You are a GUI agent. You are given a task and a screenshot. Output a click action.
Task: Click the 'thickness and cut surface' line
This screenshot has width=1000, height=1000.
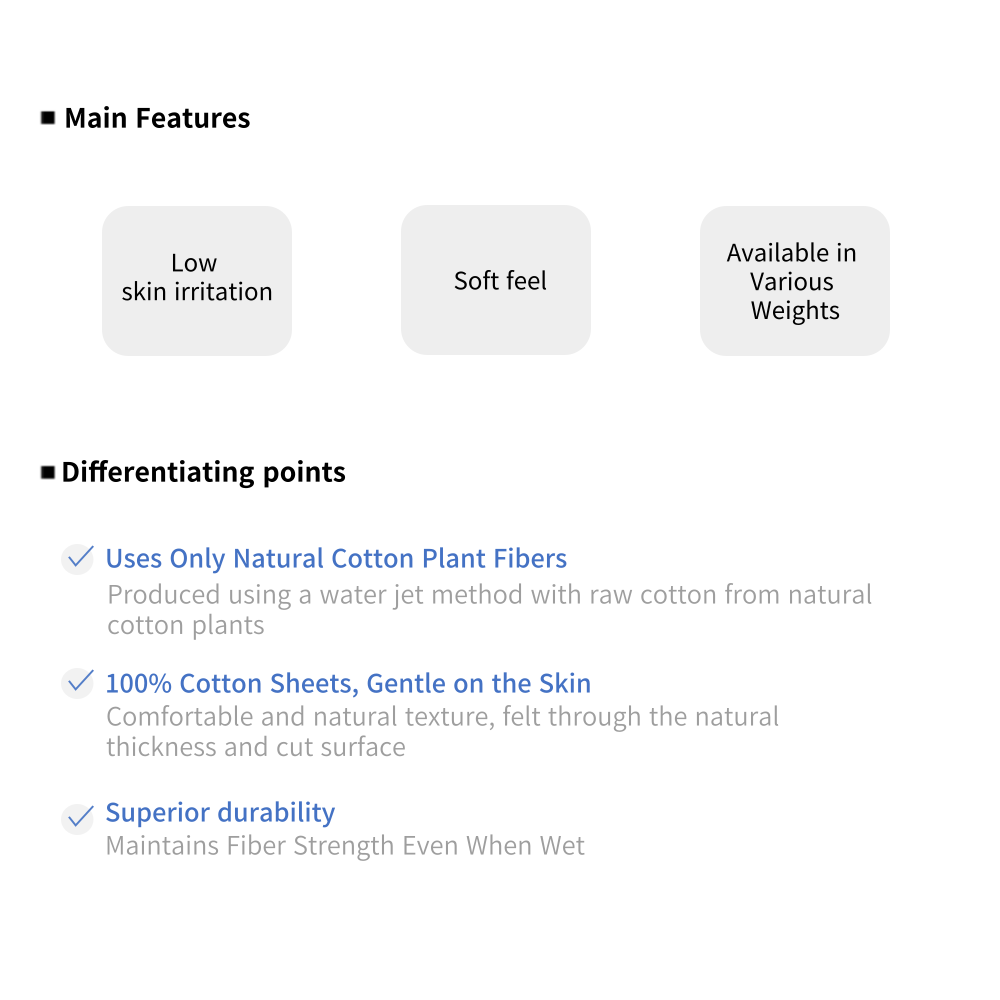coord(256,748)
